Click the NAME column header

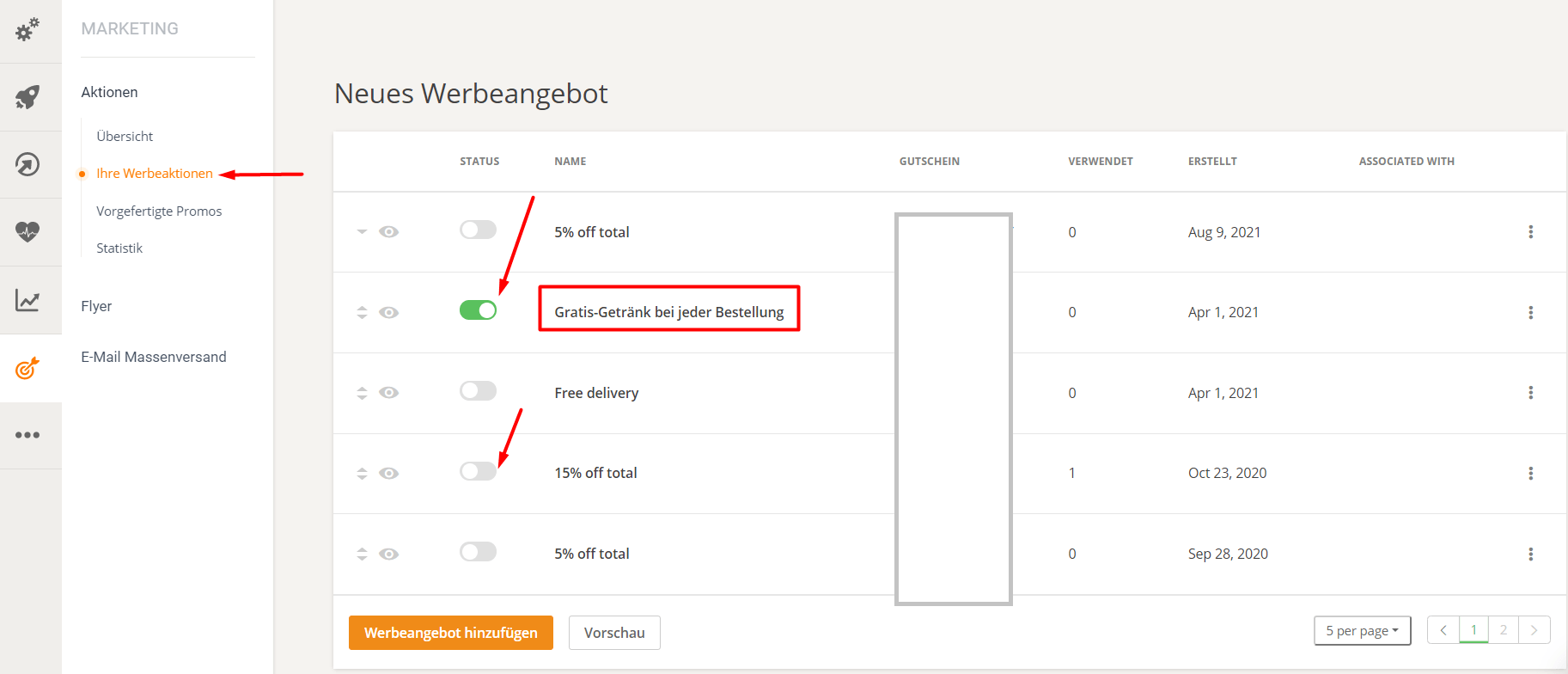pos(570,162)
